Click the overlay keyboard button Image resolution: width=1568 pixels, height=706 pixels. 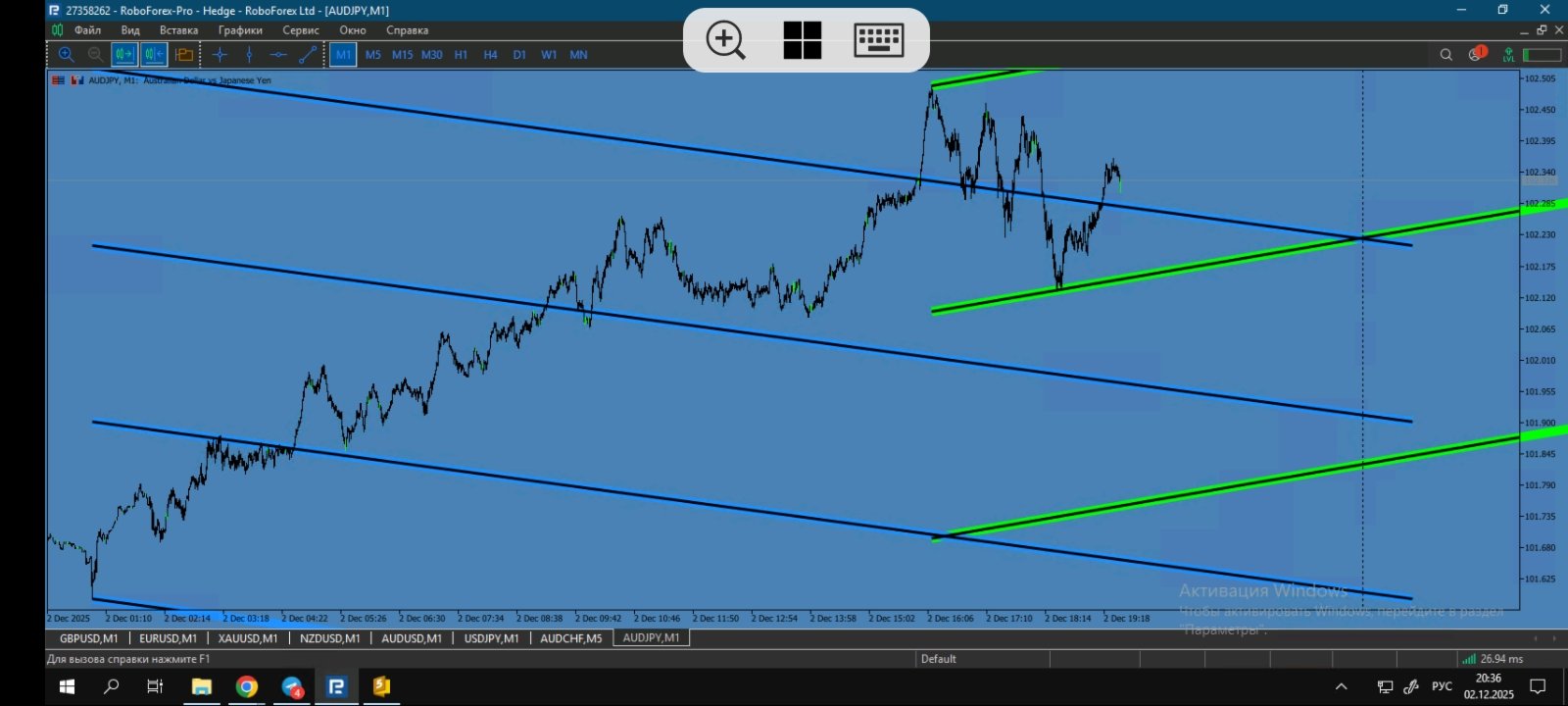coord(879,40)
